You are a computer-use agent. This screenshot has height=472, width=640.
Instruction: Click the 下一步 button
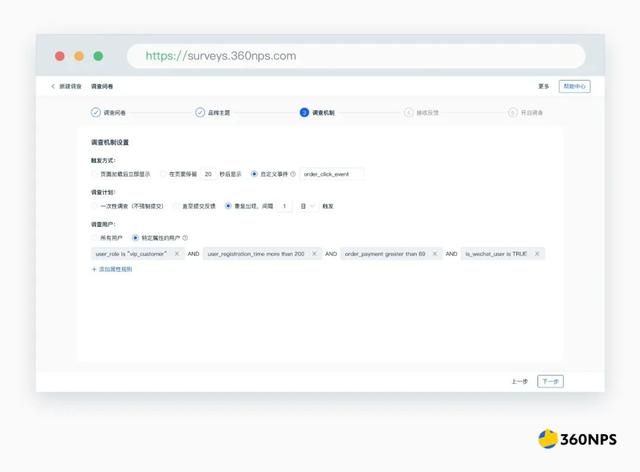click(549, 381)
